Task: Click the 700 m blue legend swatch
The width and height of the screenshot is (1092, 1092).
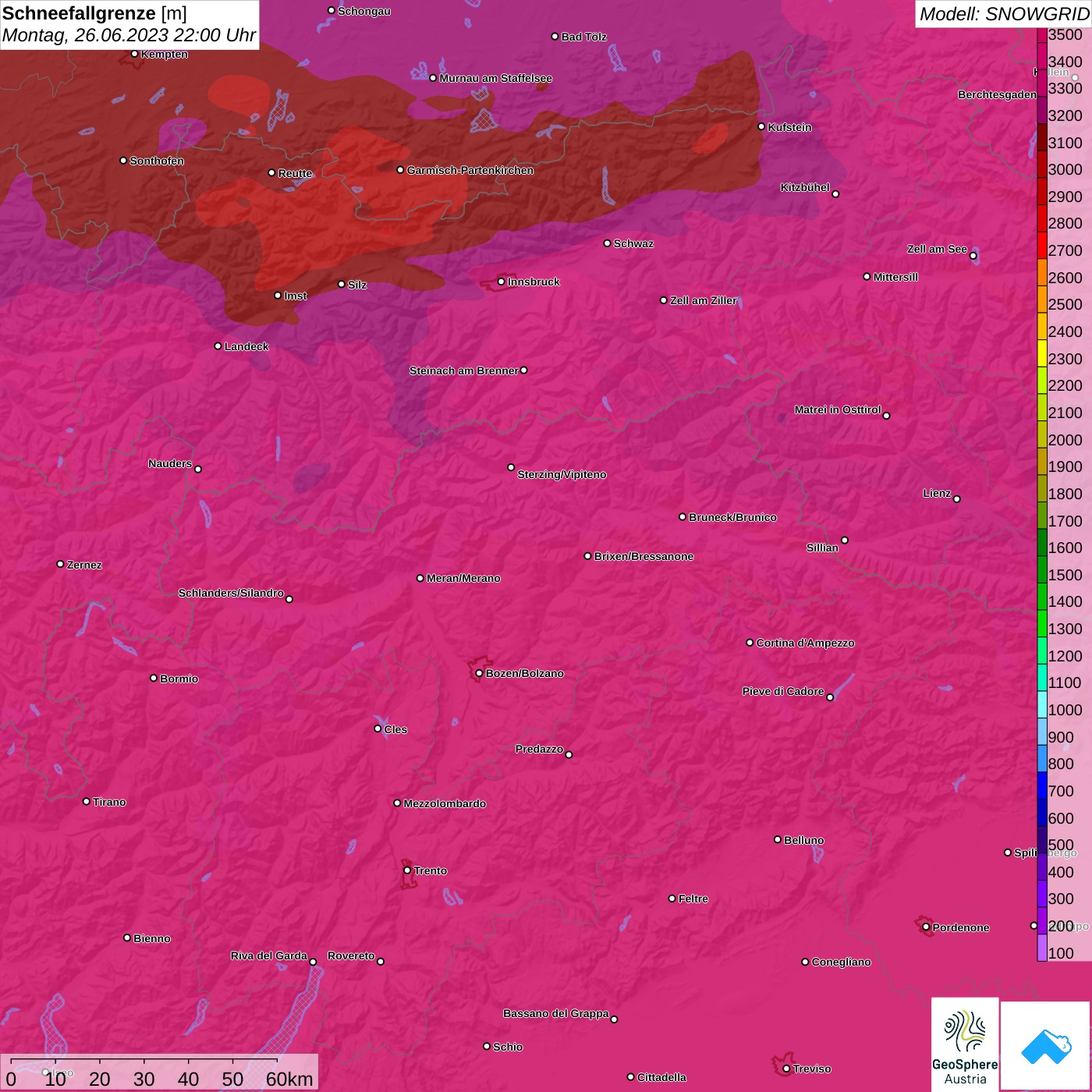Action: [1042, 785]
